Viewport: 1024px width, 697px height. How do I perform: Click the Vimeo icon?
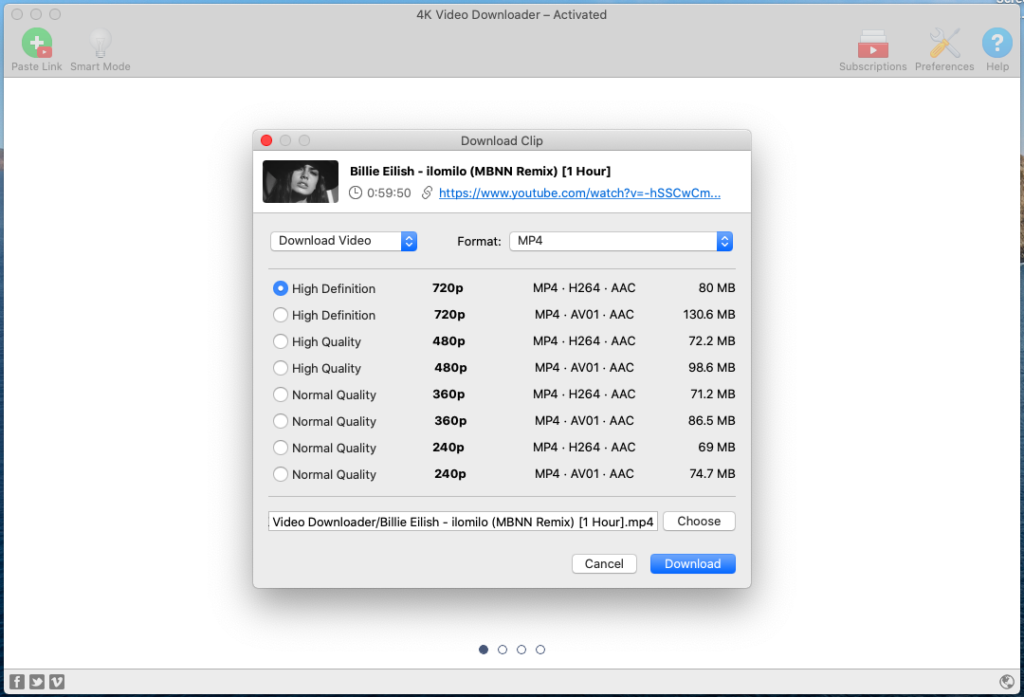(x=56, y=681)
